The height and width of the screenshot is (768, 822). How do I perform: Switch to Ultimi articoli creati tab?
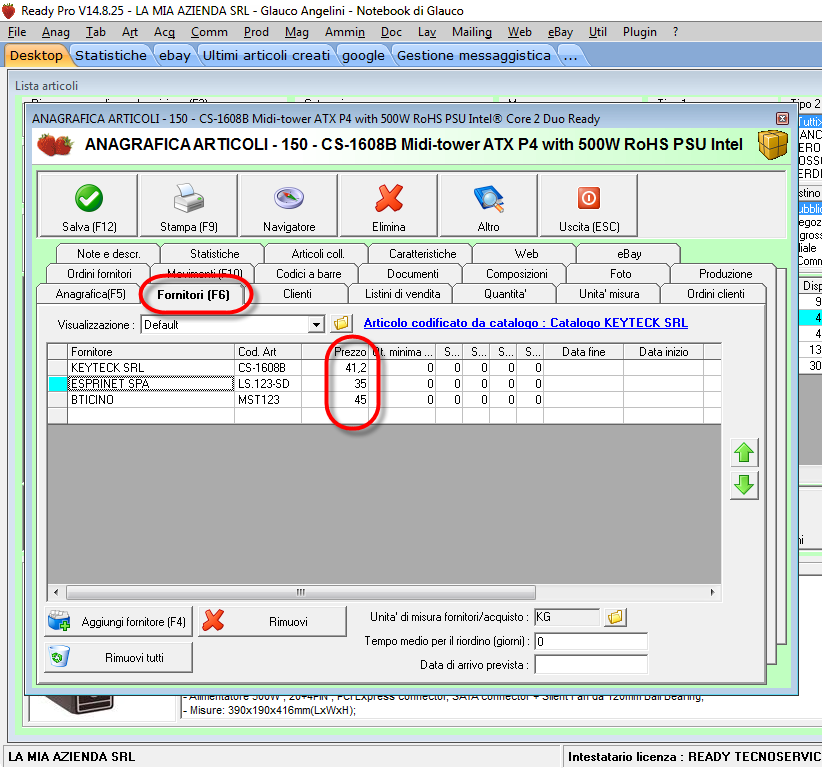tap(266, 56)
